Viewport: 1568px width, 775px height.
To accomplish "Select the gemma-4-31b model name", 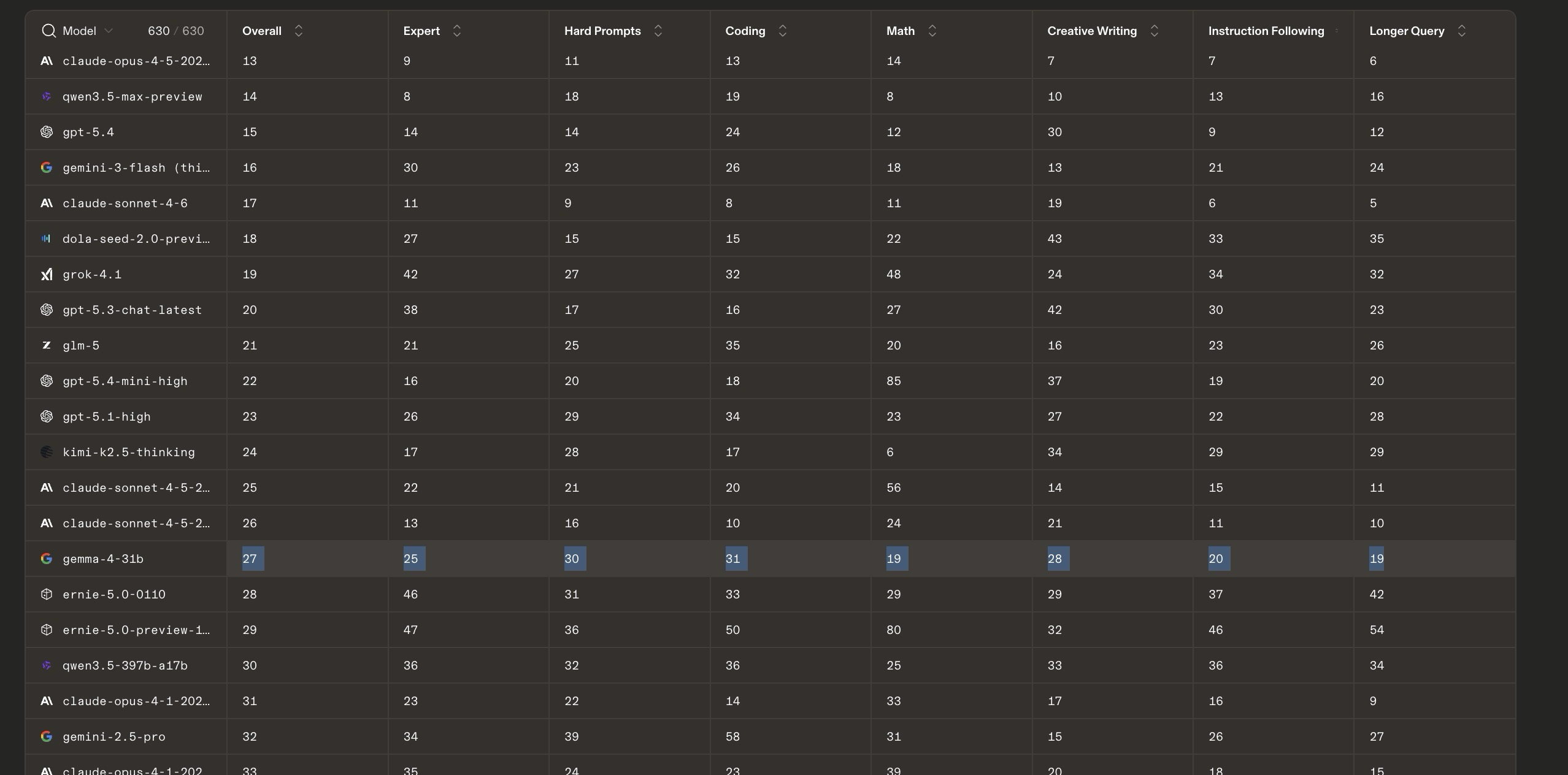I will 103,559.
